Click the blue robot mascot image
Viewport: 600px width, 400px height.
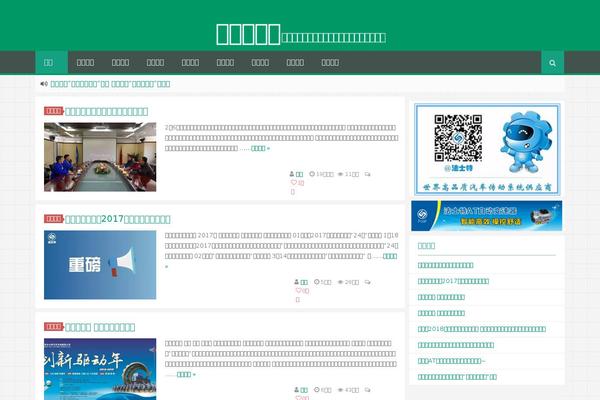(x=526, y=142)
